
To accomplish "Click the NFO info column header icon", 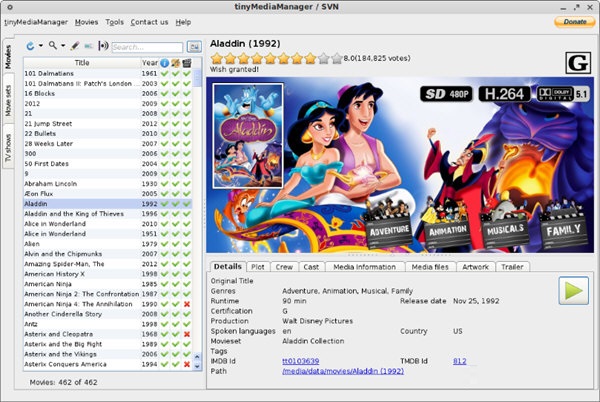I will 164,63.
